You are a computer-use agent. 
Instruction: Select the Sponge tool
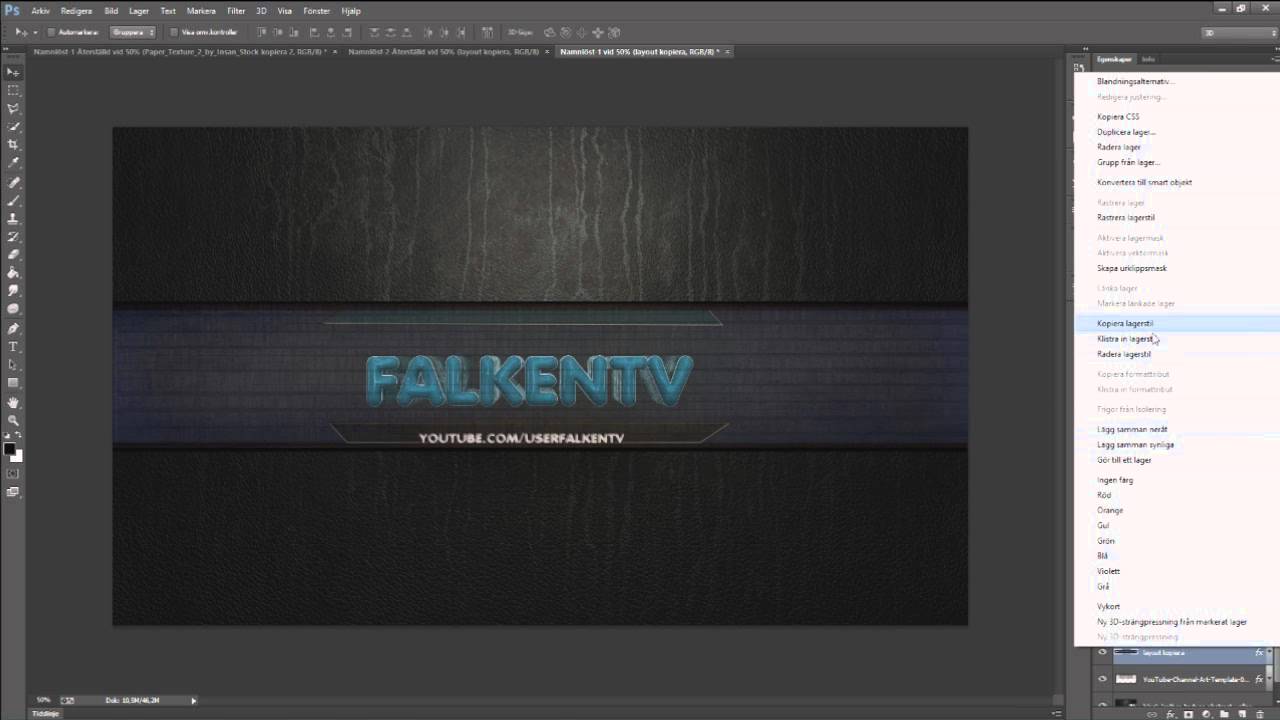(13, 309)
